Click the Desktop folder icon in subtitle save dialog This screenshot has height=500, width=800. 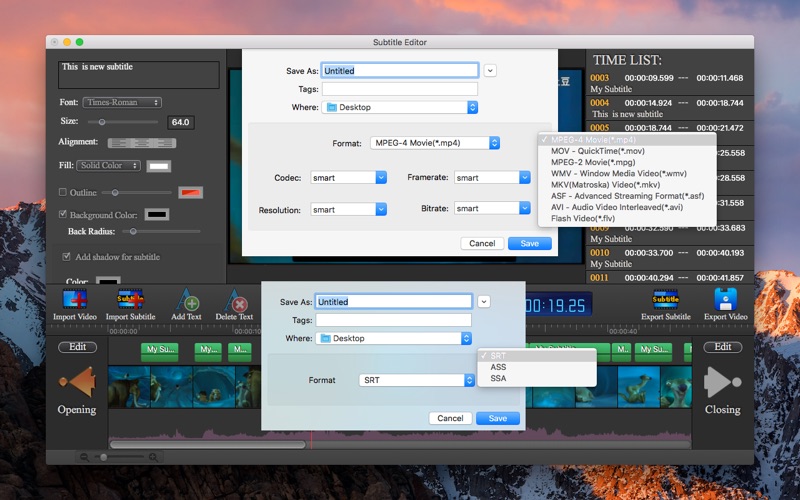[326, 338]
